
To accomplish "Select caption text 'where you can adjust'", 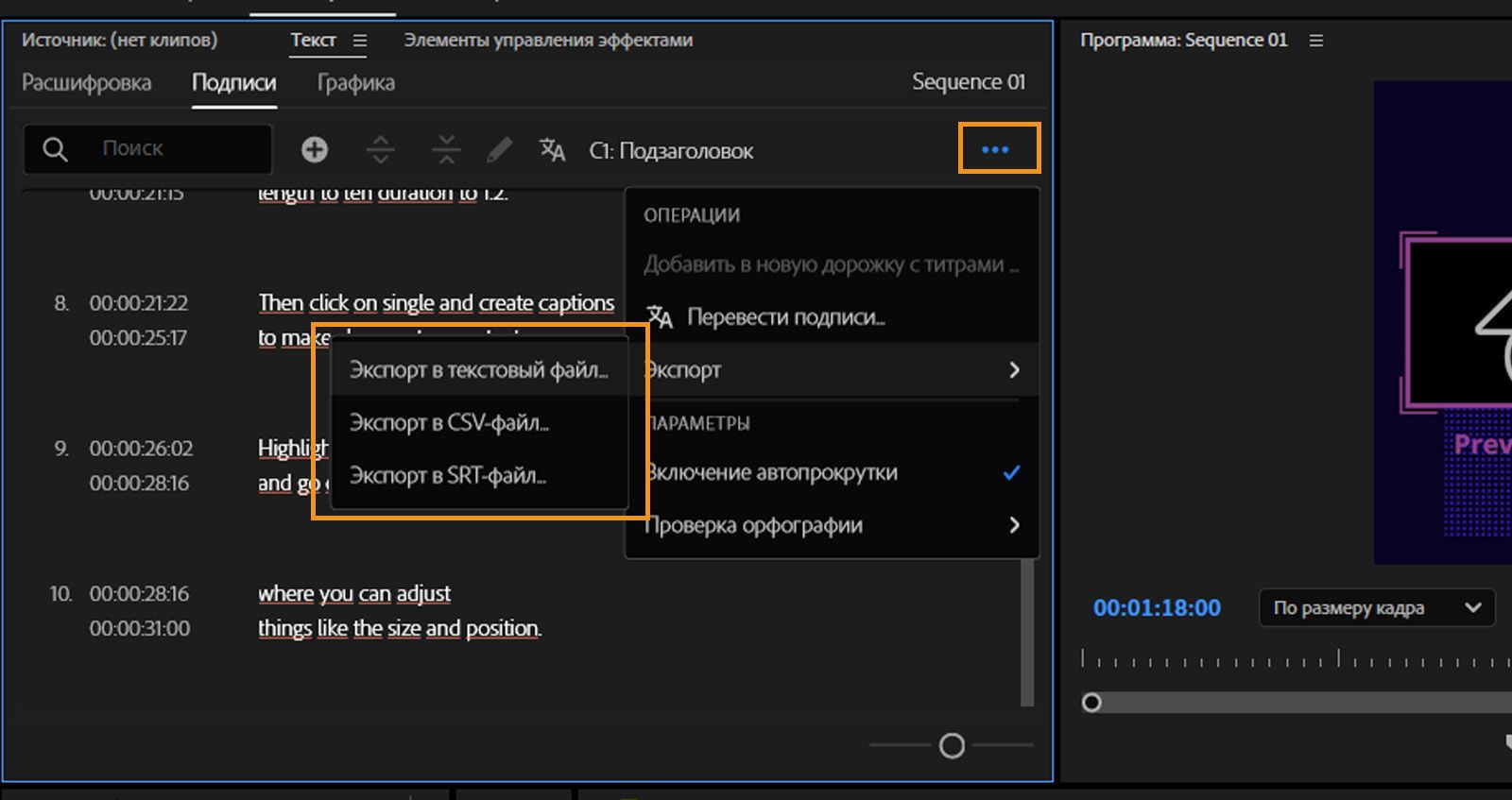I will tap(354, 593).
